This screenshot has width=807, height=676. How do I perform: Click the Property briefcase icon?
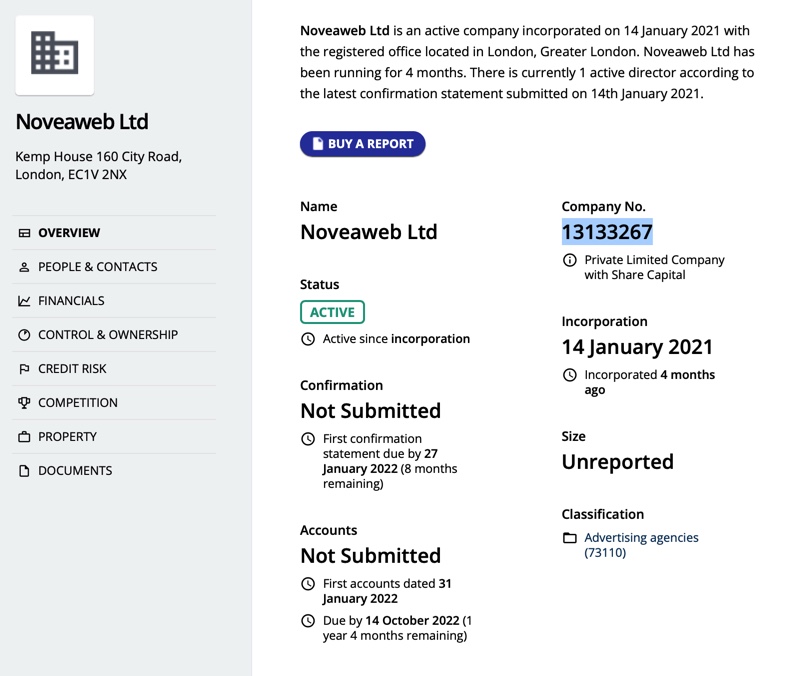click(x=24, y=437)
